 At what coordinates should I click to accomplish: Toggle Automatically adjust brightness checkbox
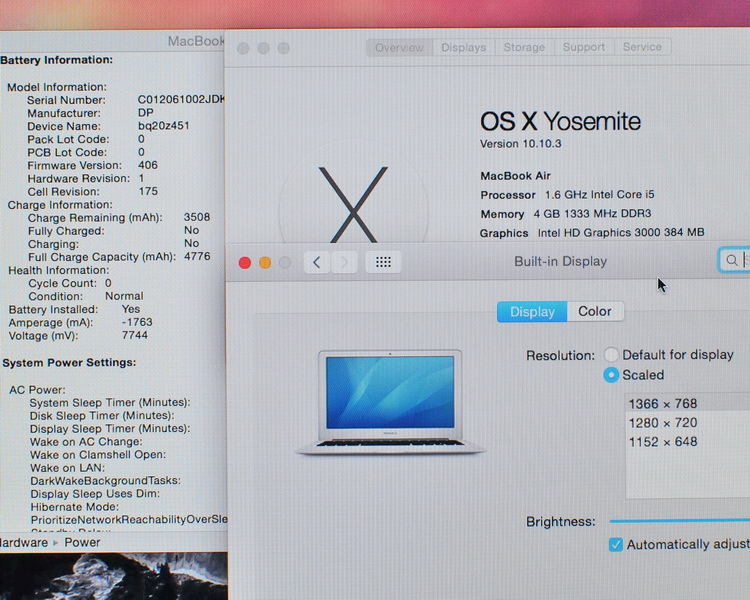[616, 544]
